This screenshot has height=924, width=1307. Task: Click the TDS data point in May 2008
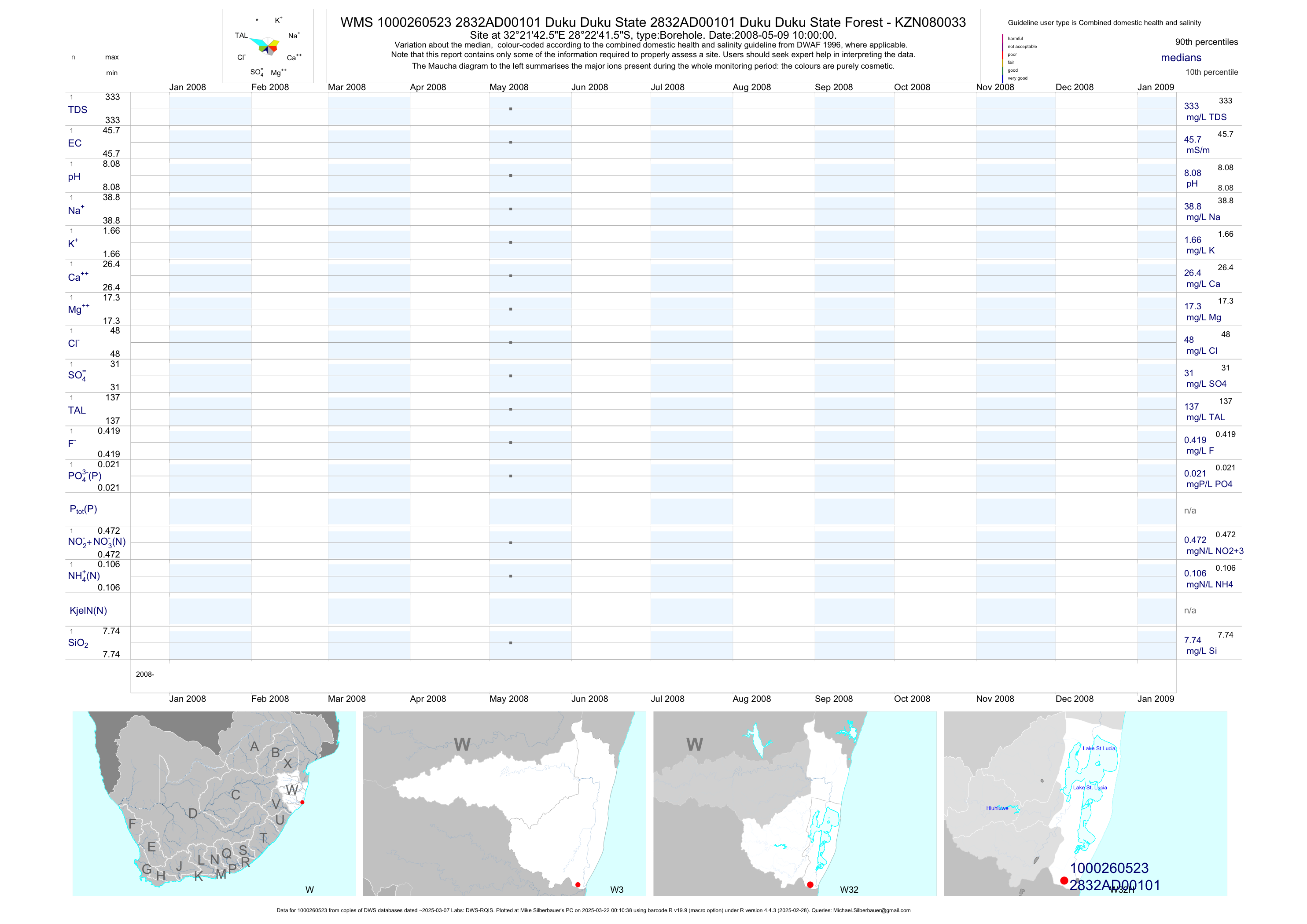click(511, 109)
